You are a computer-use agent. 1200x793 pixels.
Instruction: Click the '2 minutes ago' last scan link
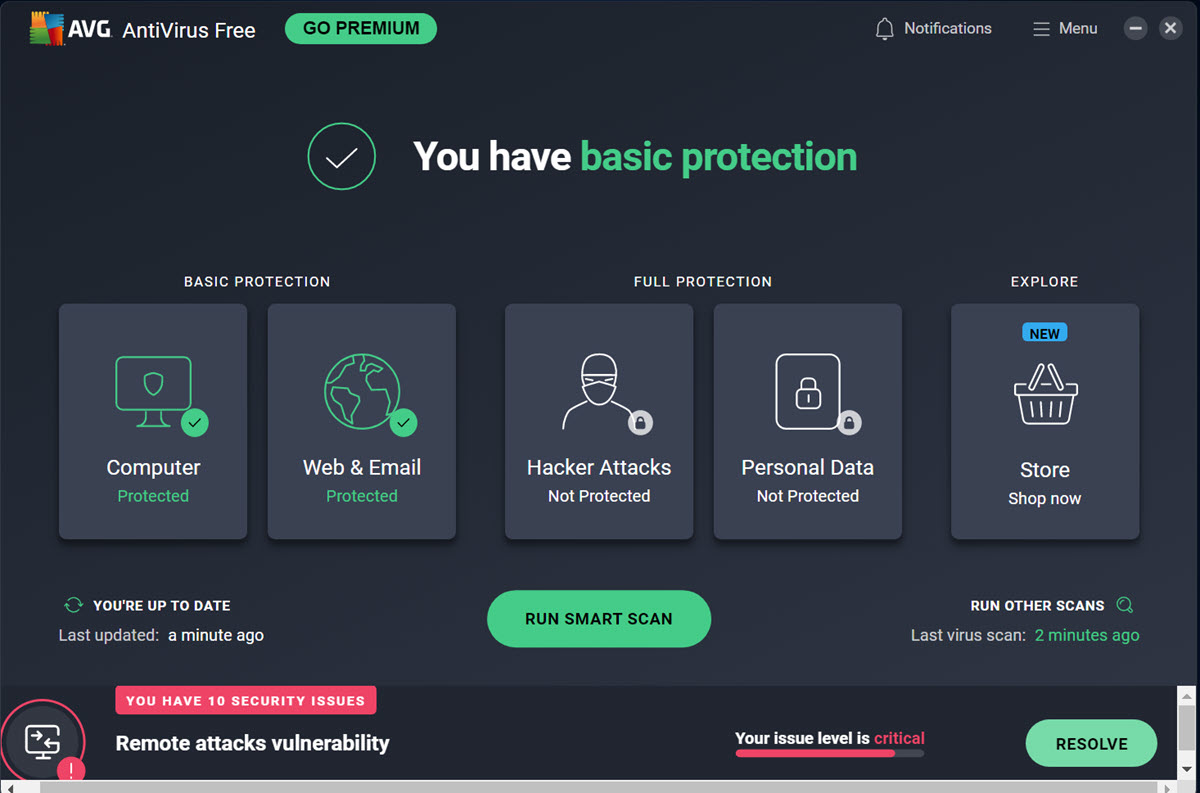(x=1086, y=635)
